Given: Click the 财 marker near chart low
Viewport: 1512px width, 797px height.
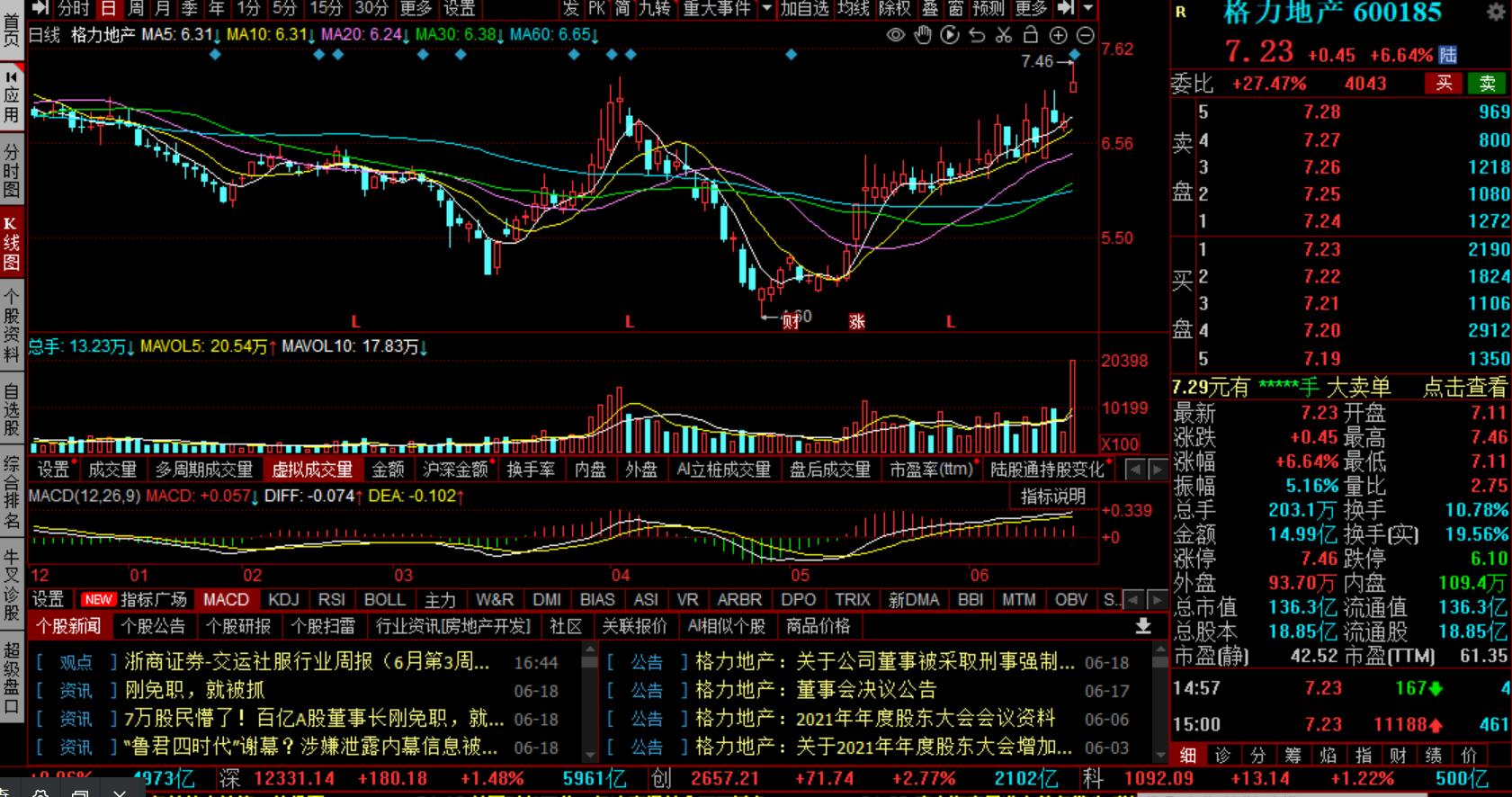Looking at the screenshot, I should click(791, 321).
